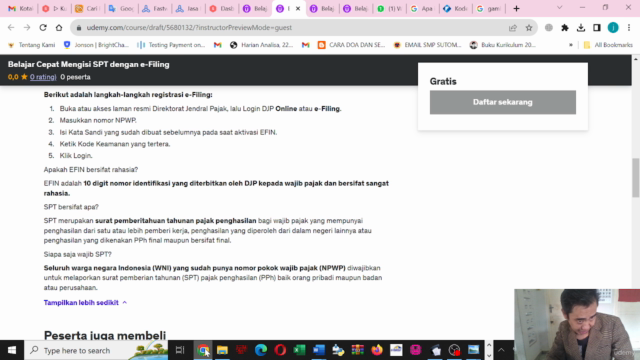This screenshot has width=640, height=360.
Task: Open the browser home page
Action: (x=59, y=28)
